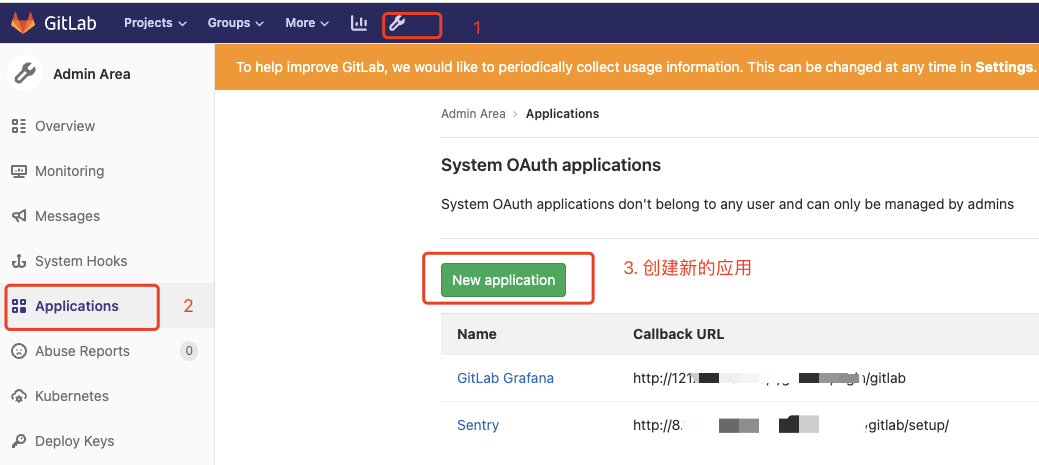Expand the More dropdown menu
The image size is (1039, 465).
point(307,23)
